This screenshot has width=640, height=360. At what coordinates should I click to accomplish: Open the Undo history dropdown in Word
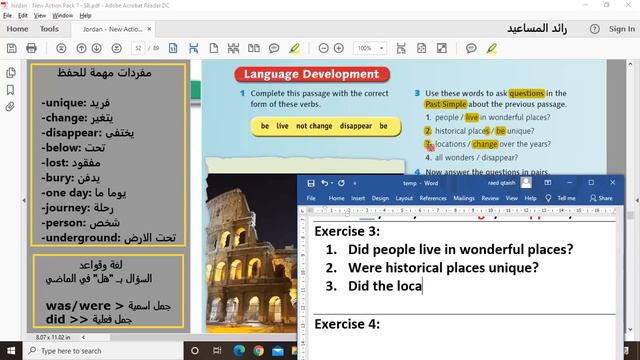(332, 183)
